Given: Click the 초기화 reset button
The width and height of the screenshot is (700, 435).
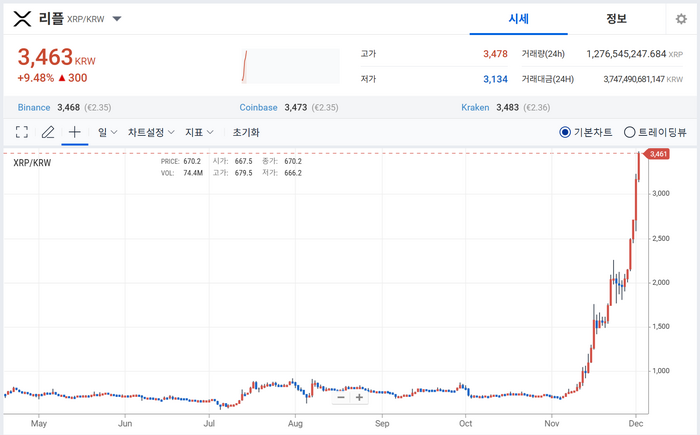Looking at the screenshot, I should coord(246,132).
